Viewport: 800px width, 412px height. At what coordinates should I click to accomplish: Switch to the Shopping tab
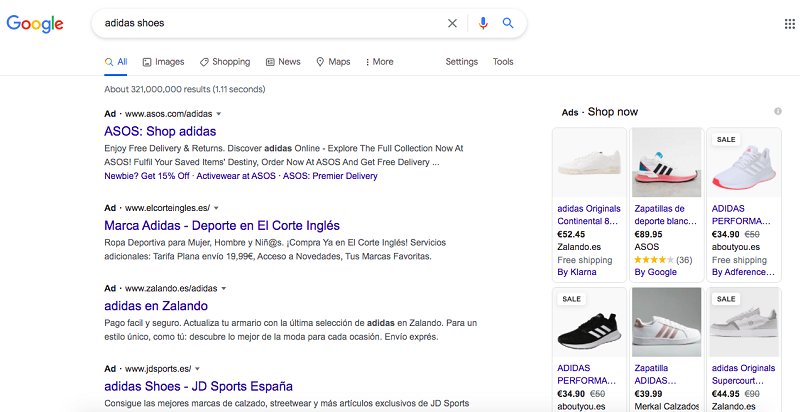coord(224,62)
